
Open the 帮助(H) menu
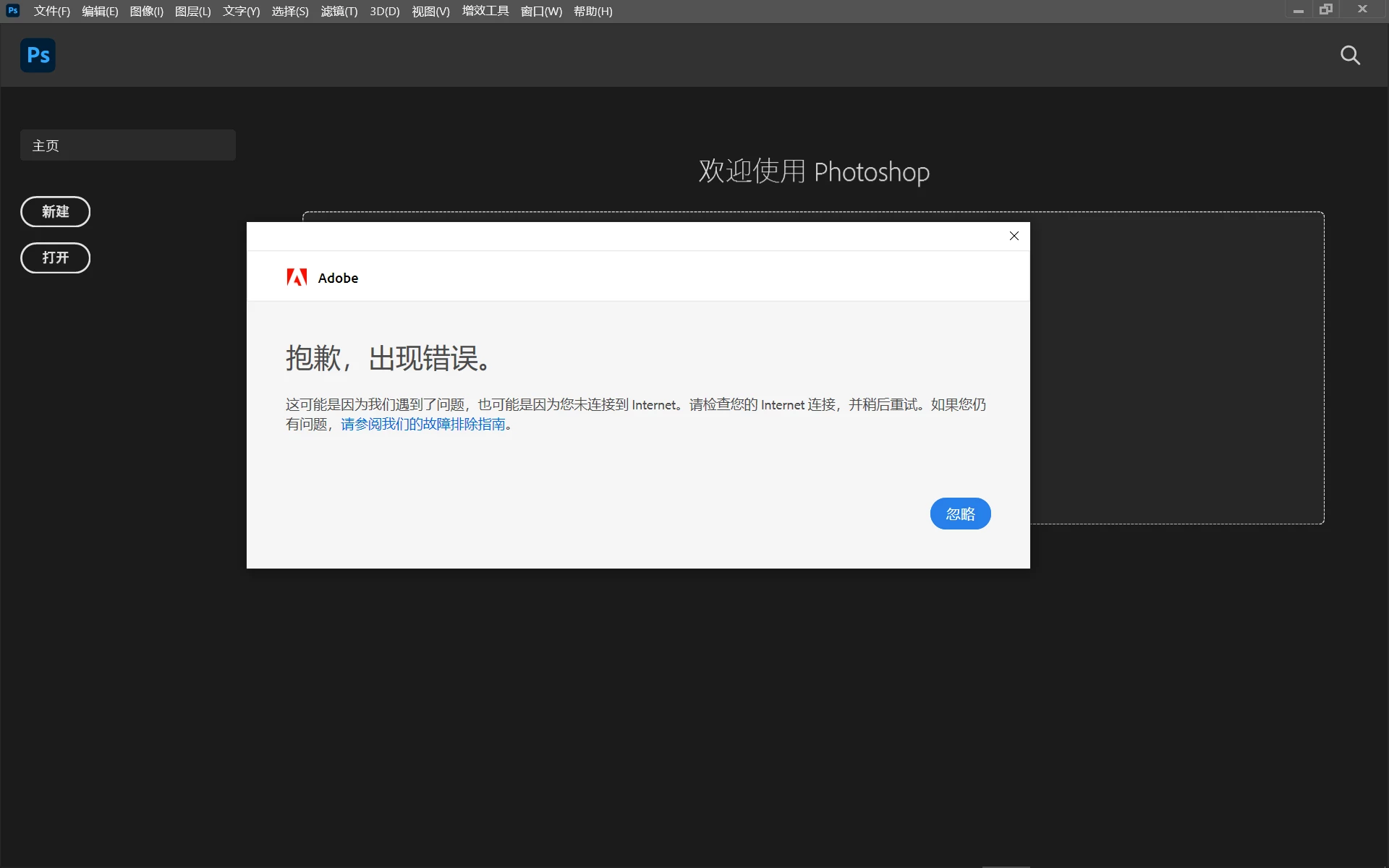point(592,12)
